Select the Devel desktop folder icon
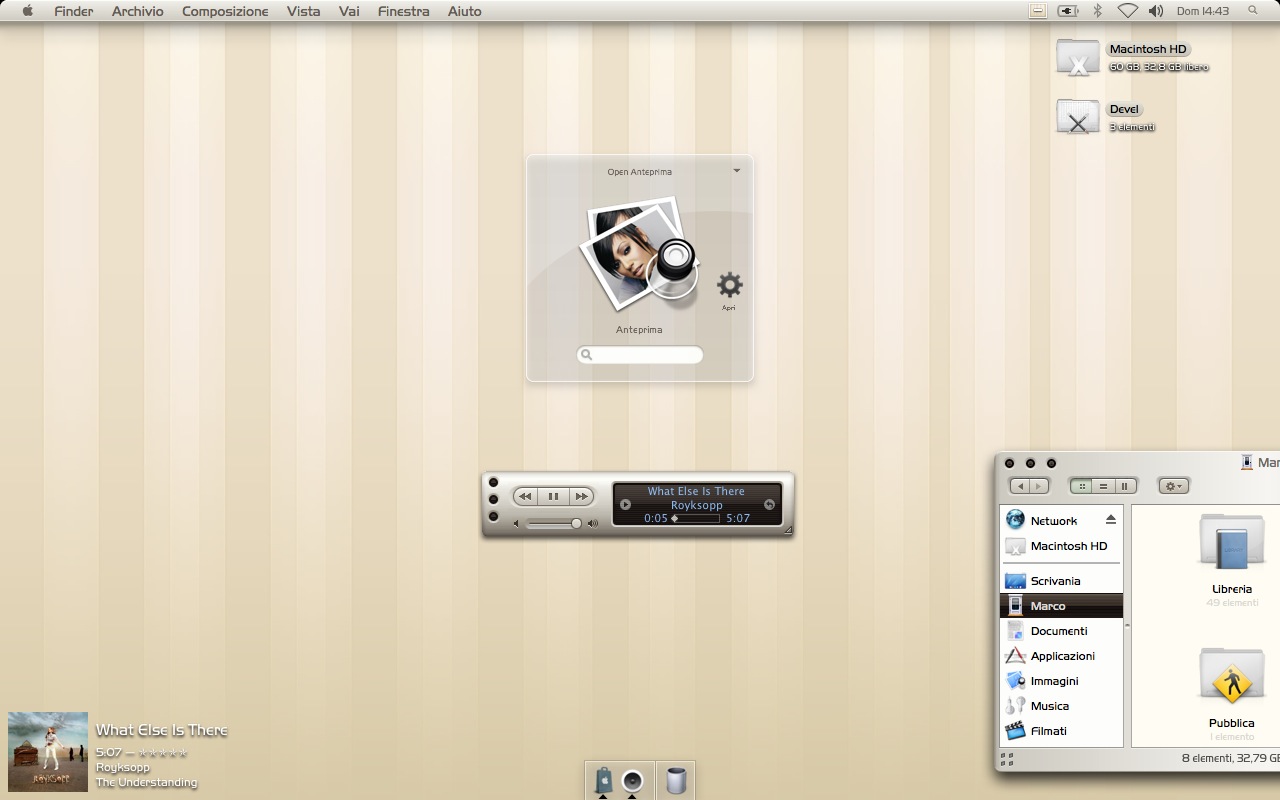 coord(1077,117)
